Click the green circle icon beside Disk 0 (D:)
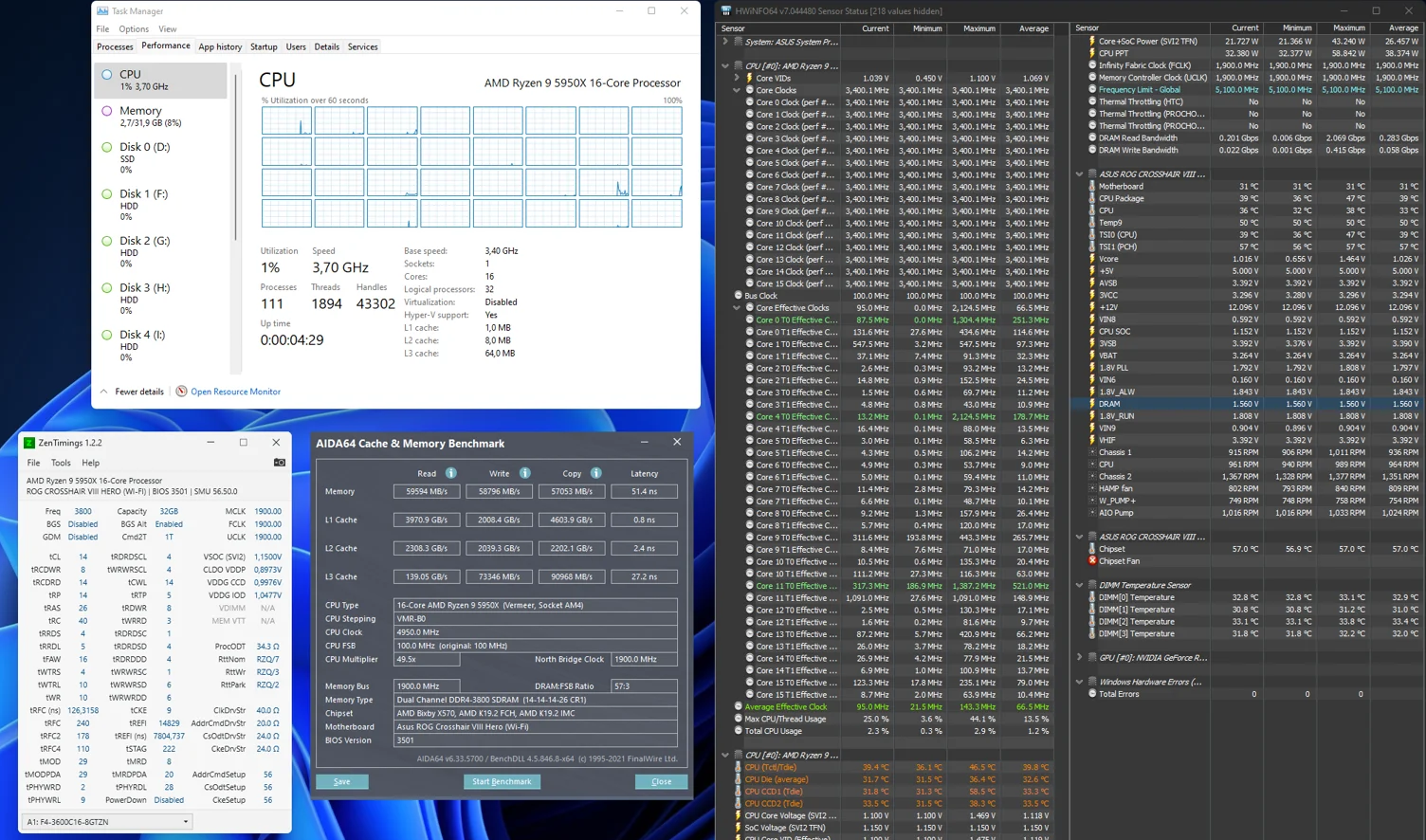 pos(107,148)
